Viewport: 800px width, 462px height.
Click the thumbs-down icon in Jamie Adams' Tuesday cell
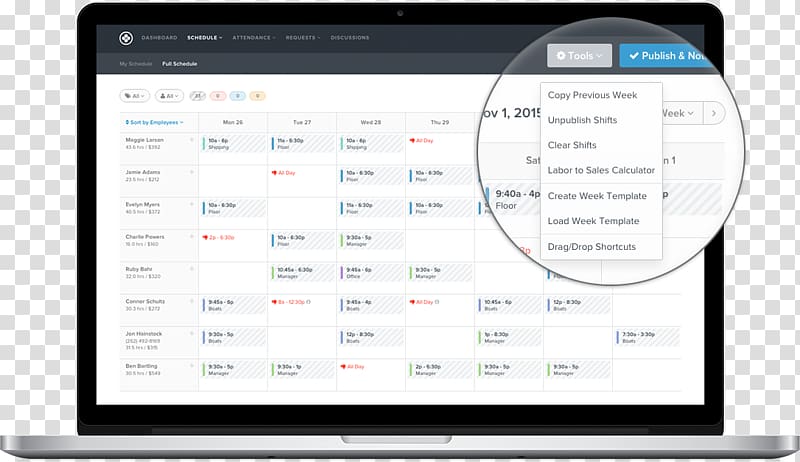pyautogui.click(x=274, y=173)
